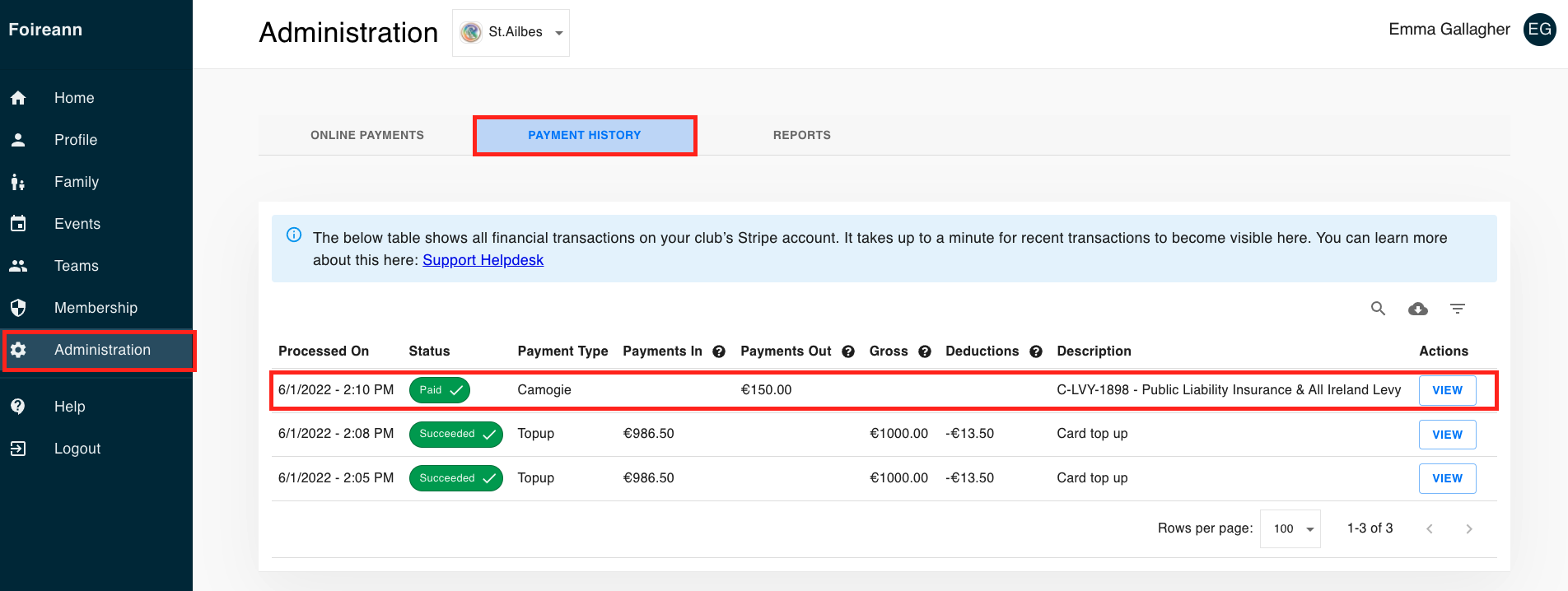
Task: Select the Payment History tab
Action: point(585,135)
